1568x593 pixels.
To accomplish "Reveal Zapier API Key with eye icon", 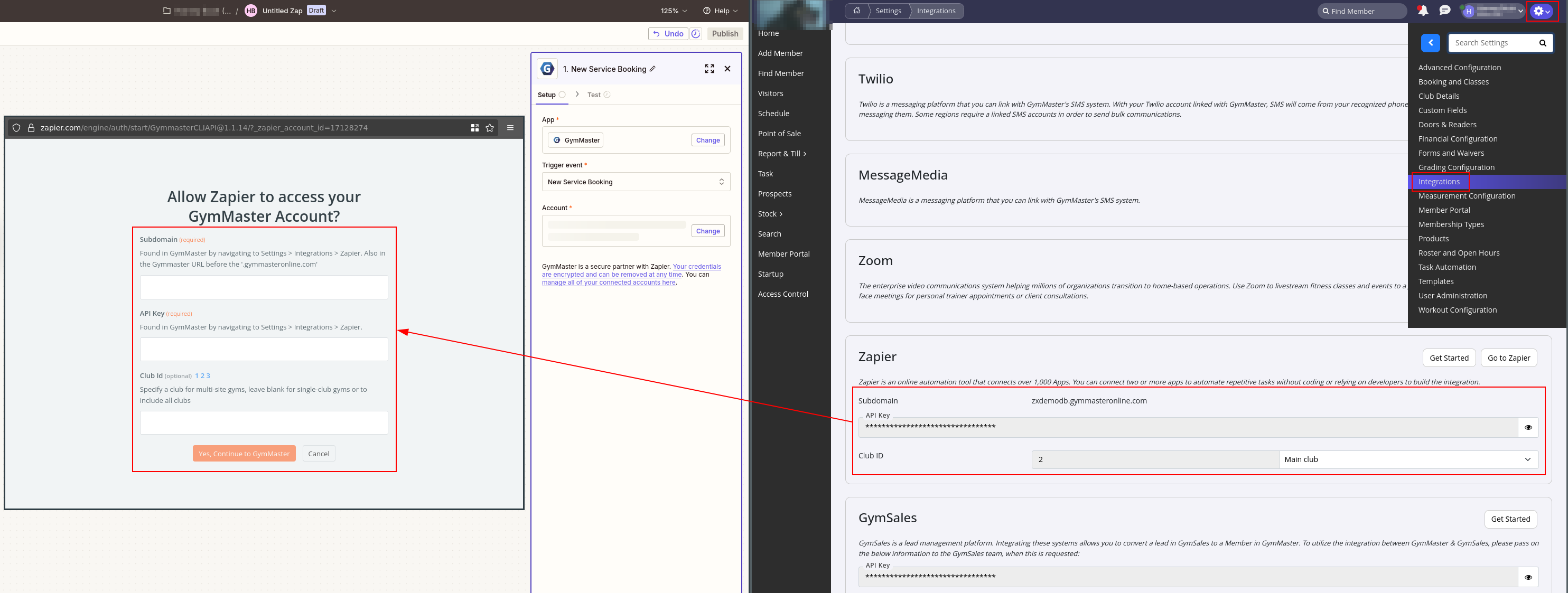I will pyautogui.click(x=1528, y=428).
